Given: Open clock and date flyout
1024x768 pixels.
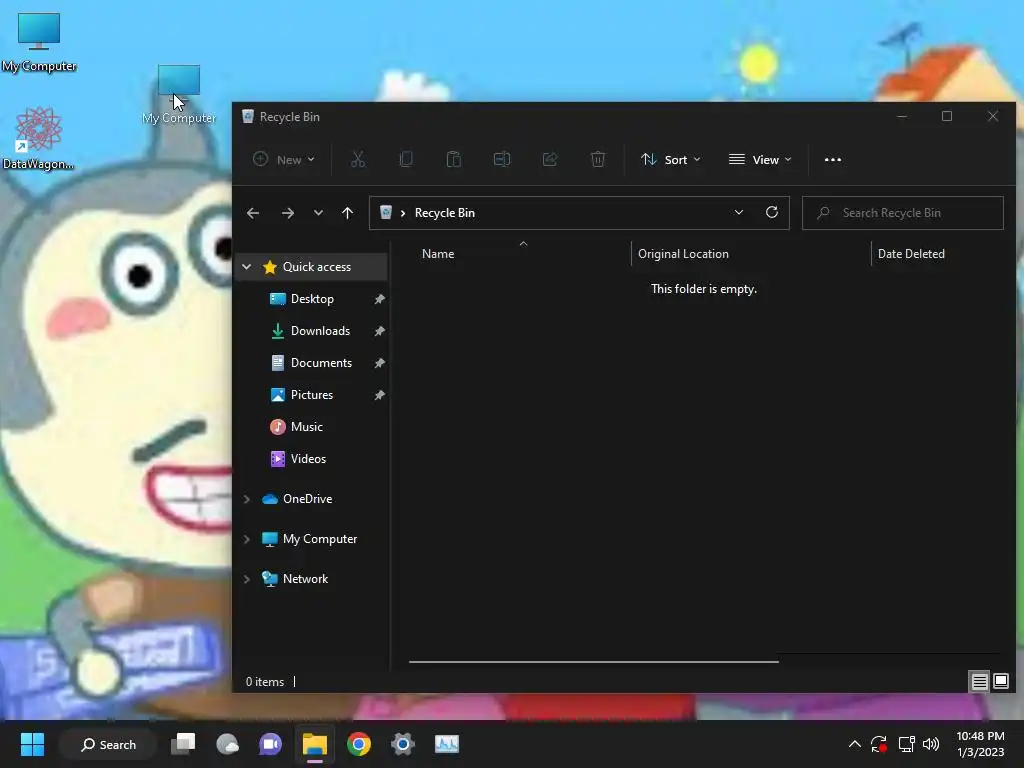Looking at the screenshot, I should [980, 744].
